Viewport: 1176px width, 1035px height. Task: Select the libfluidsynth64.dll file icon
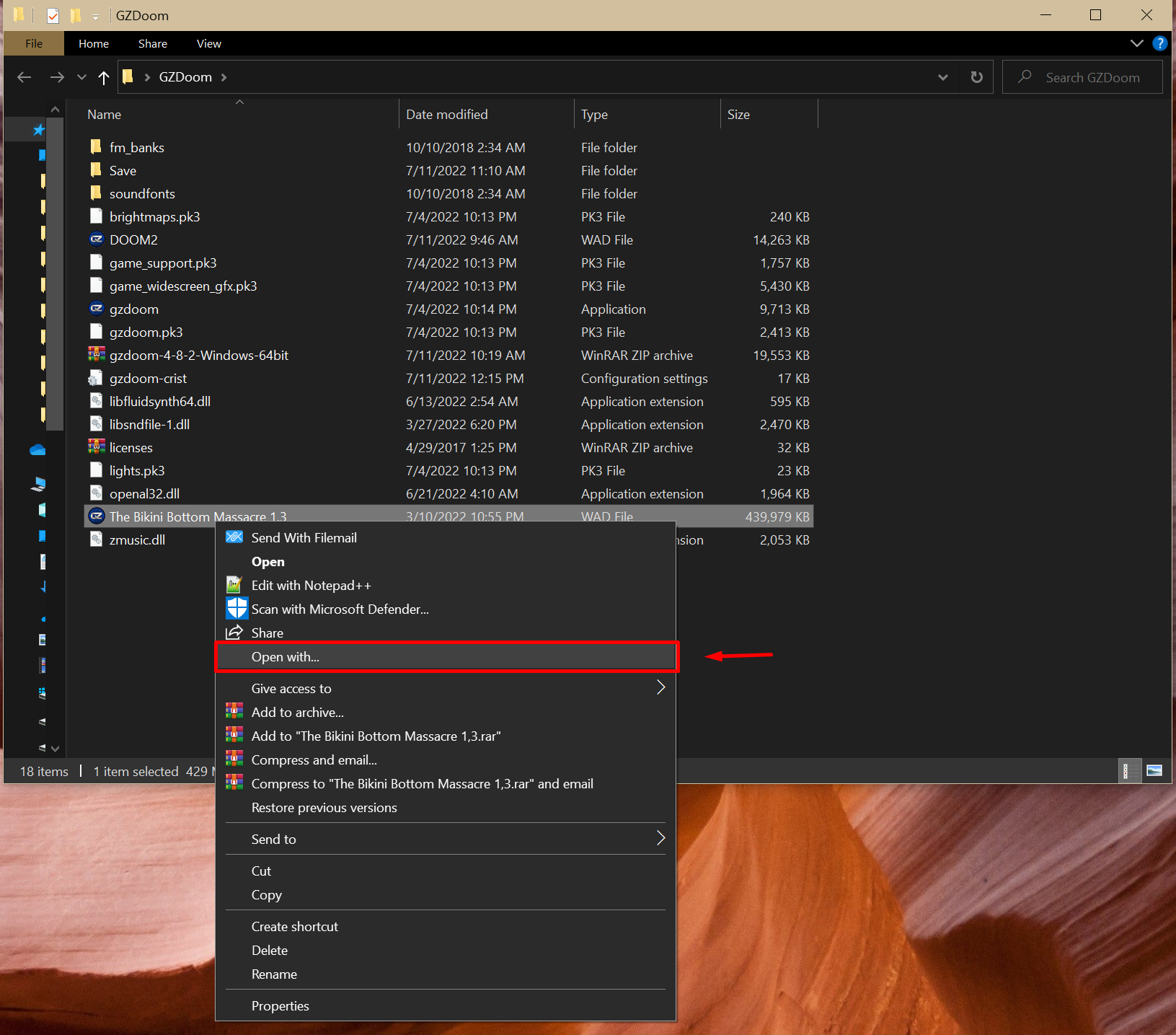click(x=96, y=401)
